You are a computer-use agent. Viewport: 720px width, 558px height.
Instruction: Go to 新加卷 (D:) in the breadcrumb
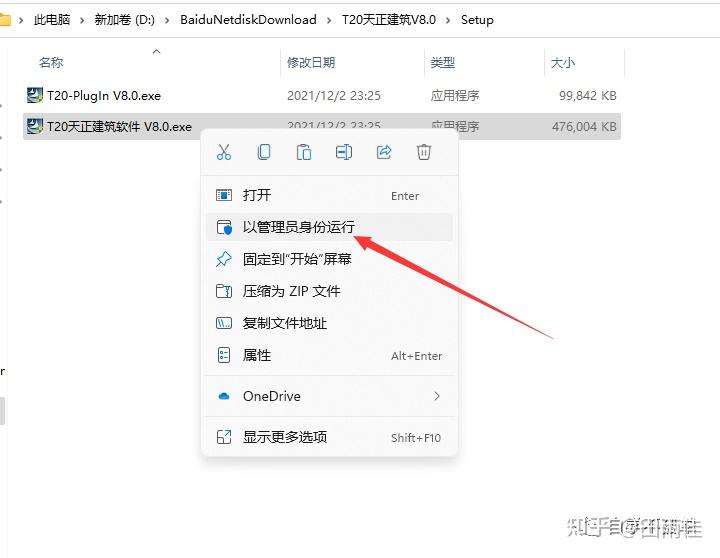[x=124, y=19]
